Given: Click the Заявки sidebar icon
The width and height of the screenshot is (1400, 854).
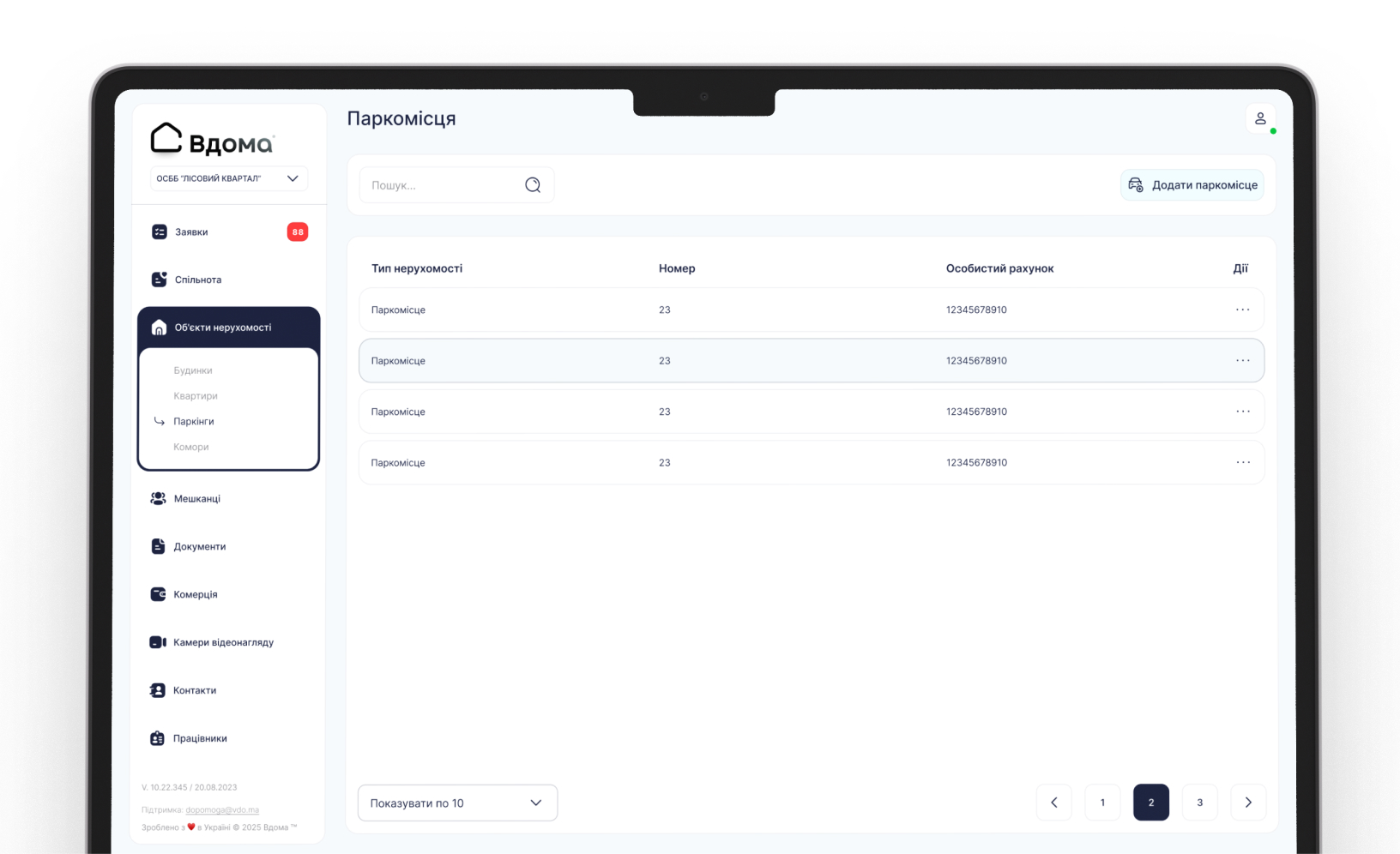Looking at the screenshot, I should (x=159, y=232).
